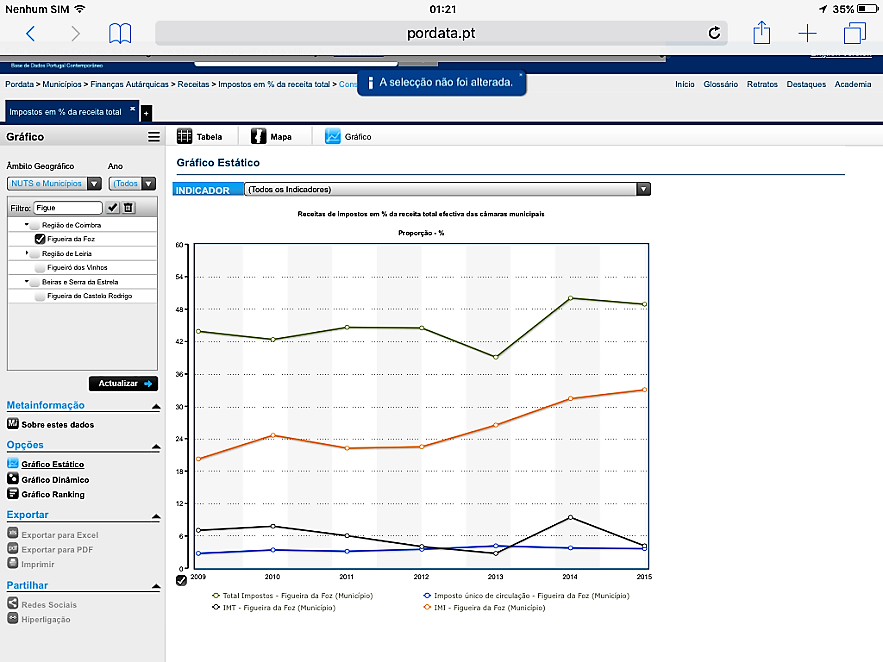Open the hamburger menu beside Gráfico
Screen dimensions: 883x662
tap(154, 137)
